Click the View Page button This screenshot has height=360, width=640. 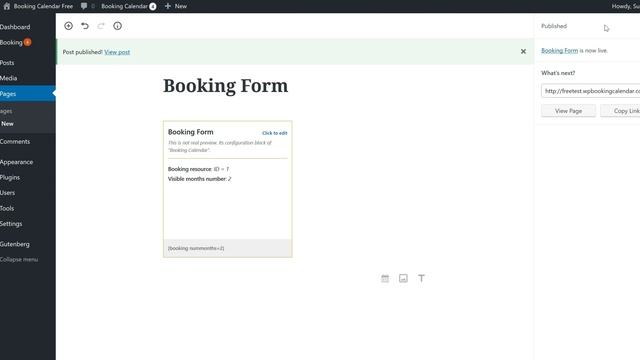click(x=568, y=111)
